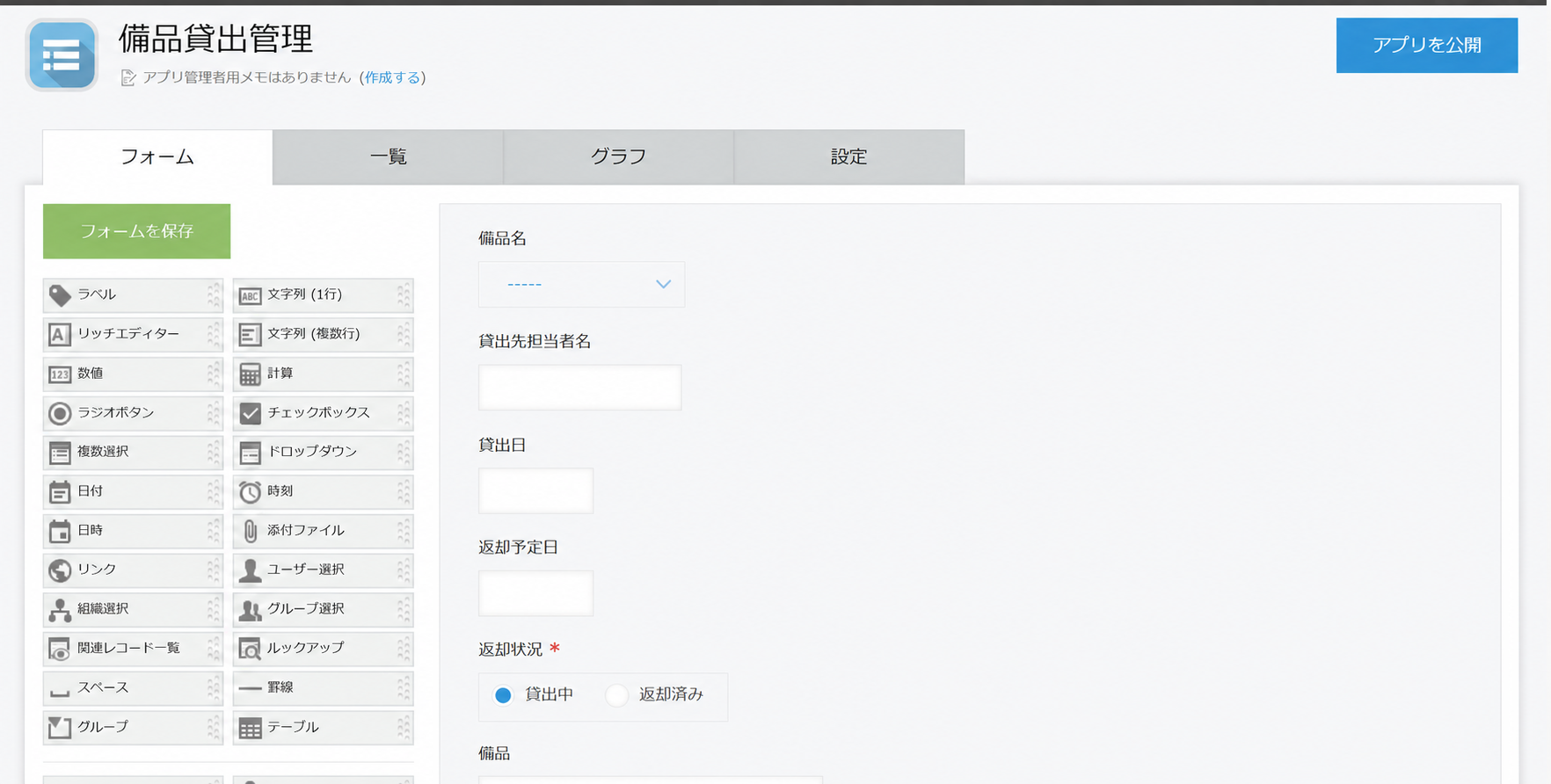Pick the 添付ファイル paperclip icon

coord(250,531)
